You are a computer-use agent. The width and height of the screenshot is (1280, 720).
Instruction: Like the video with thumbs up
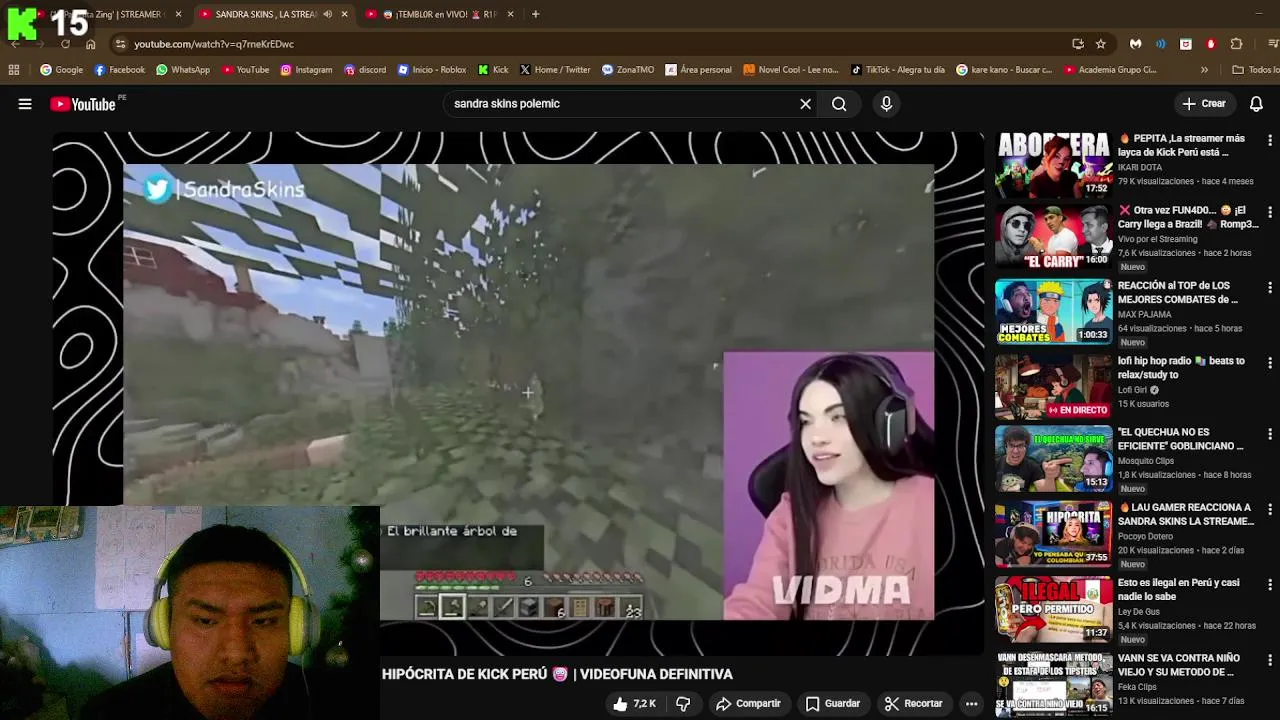(634, 704)
